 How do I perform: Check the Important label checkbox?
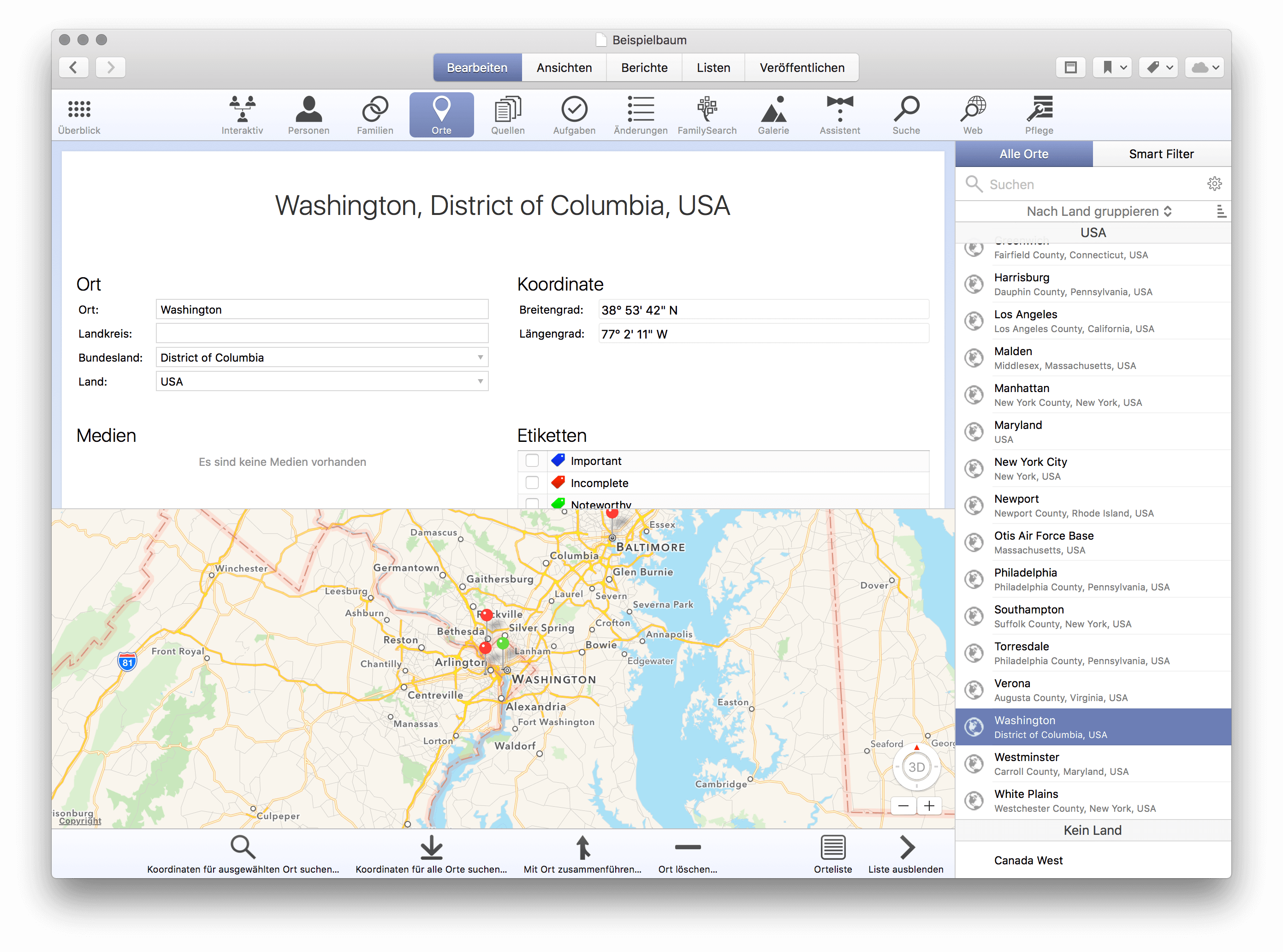[x=532, y=460]
